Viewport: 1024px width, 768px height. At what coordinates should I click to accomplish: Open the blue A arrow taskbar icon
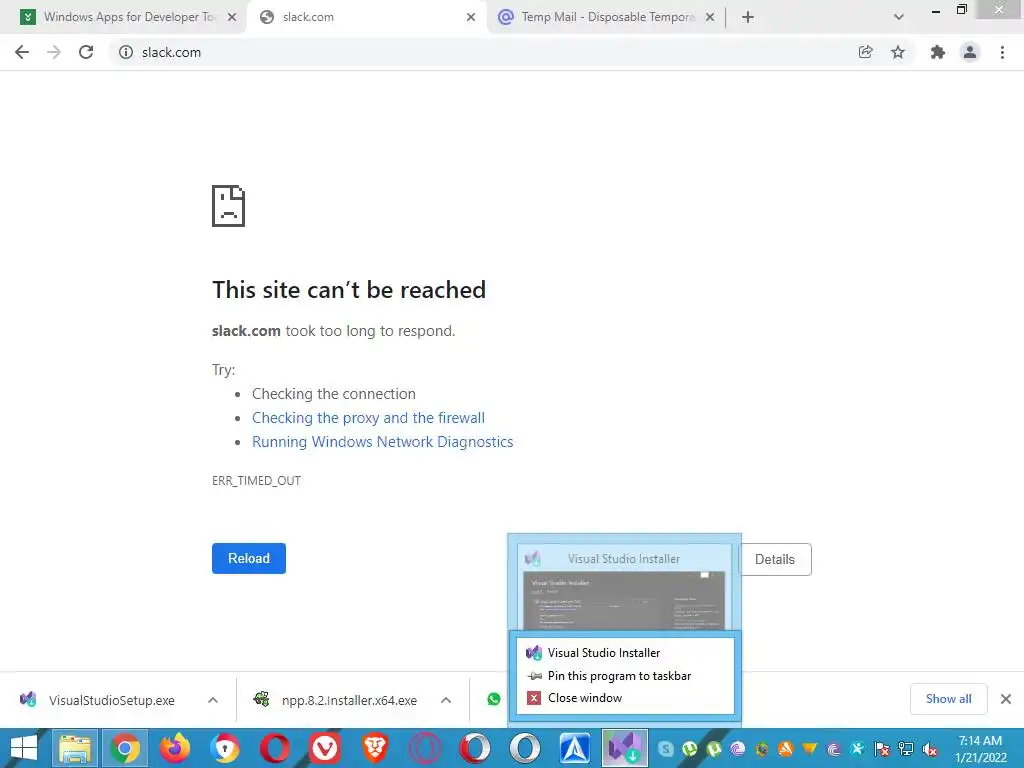pyautogui.click(x=575, y=748)
